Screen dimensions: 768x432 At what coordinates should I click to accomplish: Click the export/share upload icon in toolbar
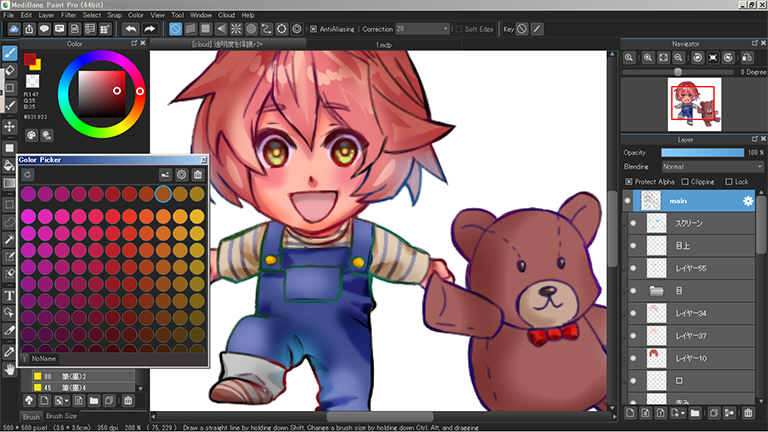[29, 29]
